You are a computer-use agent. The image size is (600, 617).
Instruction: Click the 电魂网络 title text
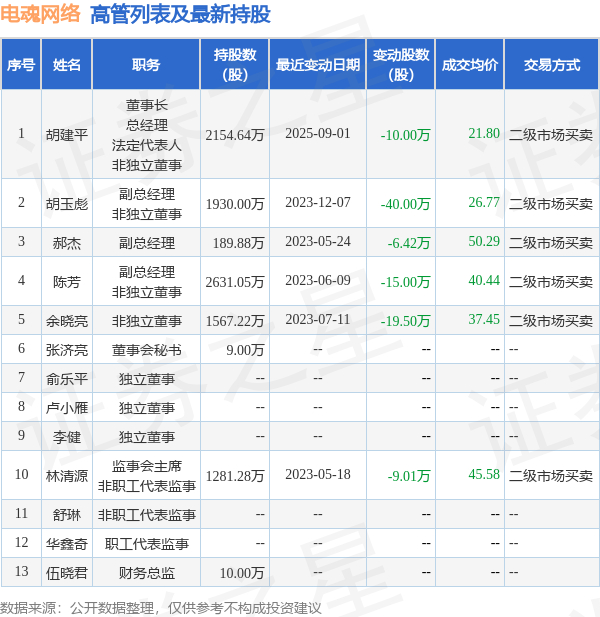[x=40, y=14]
